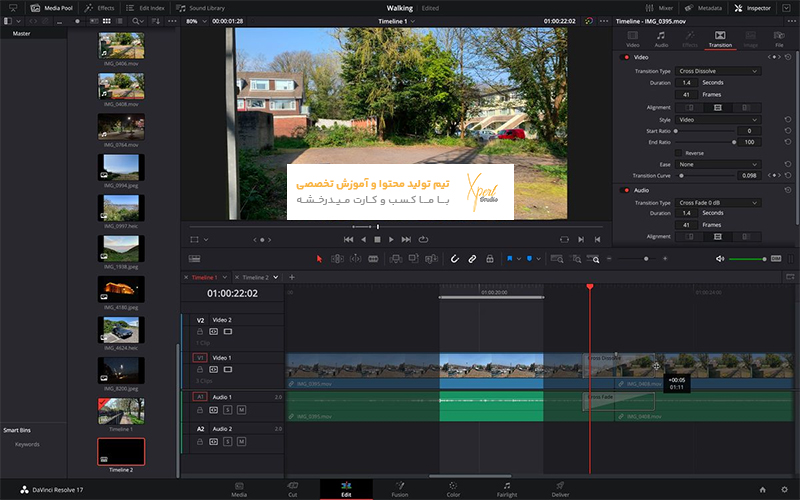The width and height of the screenshot is (800, 500).
Task: Click the blue Marker icon
Action: coord(529,259)
